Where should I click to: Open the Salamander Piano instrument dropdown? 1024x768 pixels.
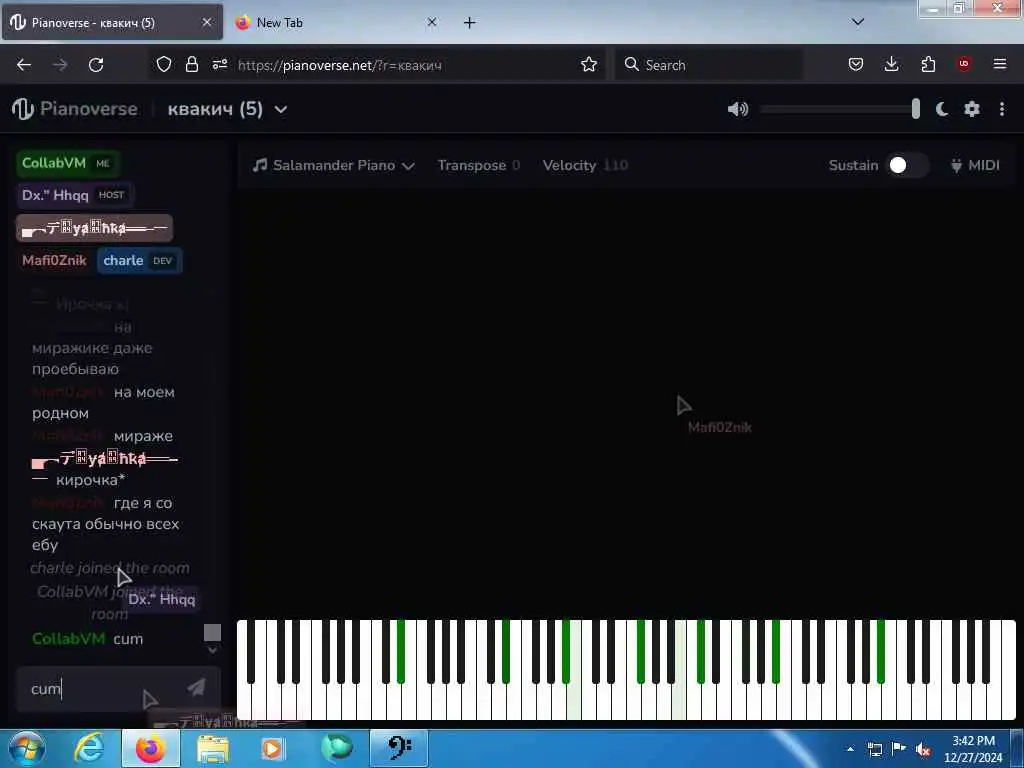coord(334,165)
